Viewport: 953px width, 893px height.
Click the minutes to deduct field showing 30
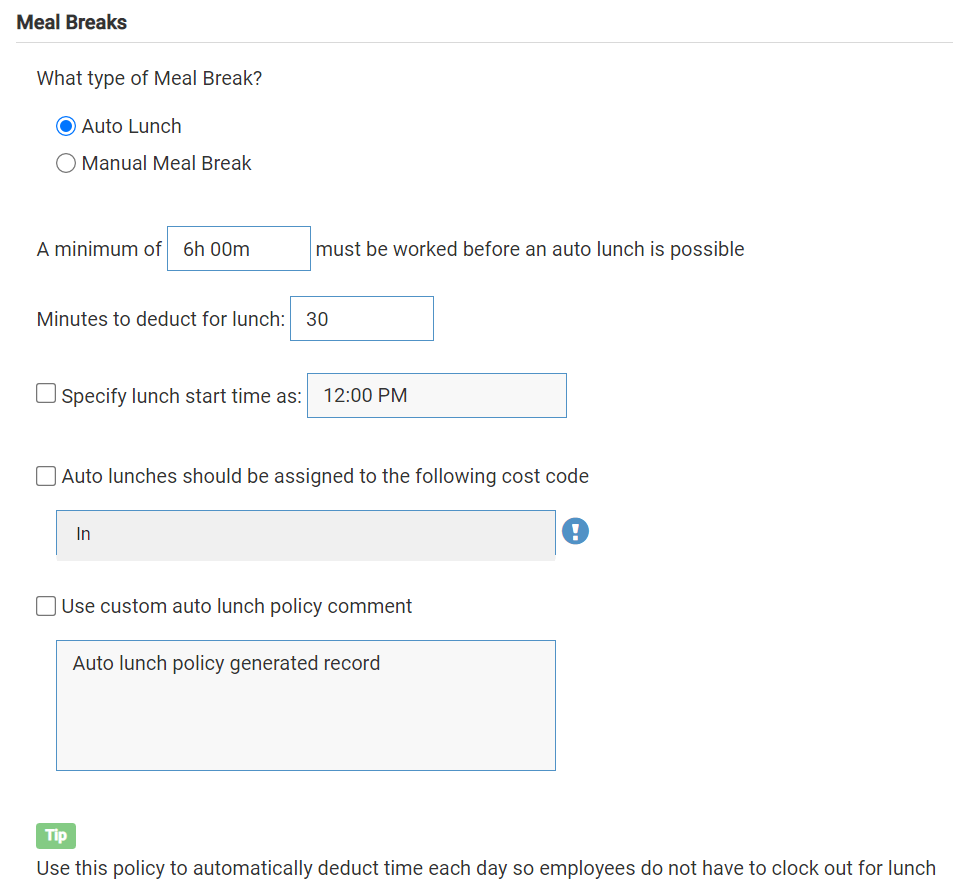point(361,319)
